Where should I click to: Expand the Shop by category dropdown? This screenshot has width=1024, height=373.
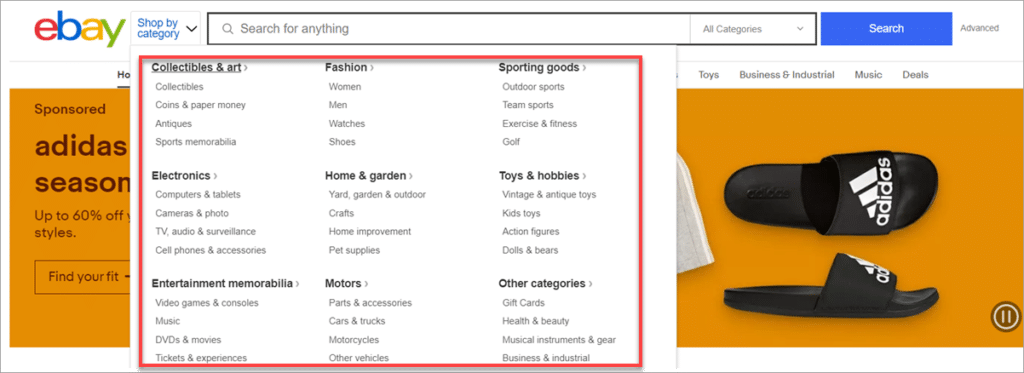pyautogui.click(x=166, y=29)
